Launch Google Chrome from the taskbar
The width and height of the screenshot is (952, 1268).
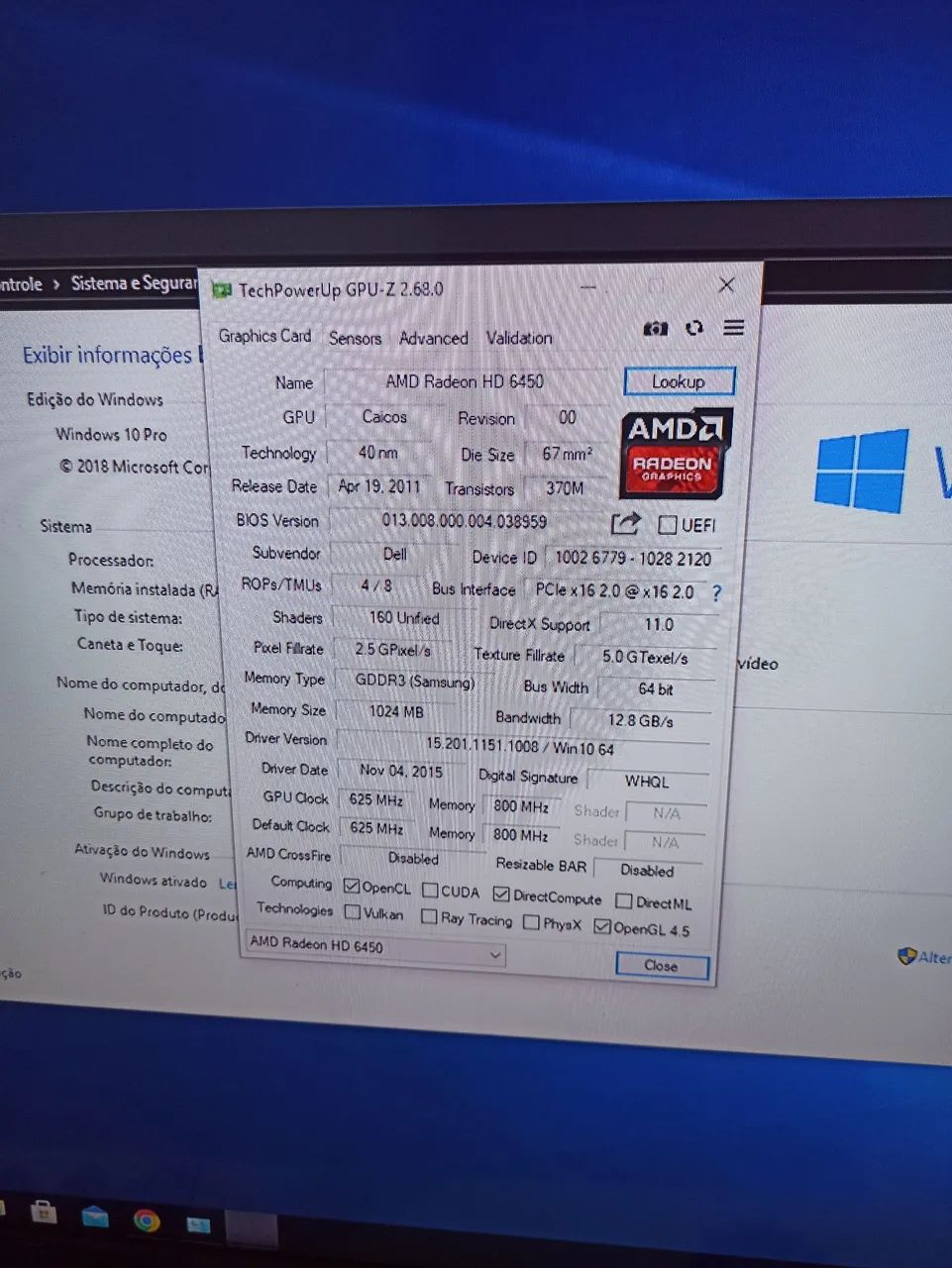(147, 1219)
